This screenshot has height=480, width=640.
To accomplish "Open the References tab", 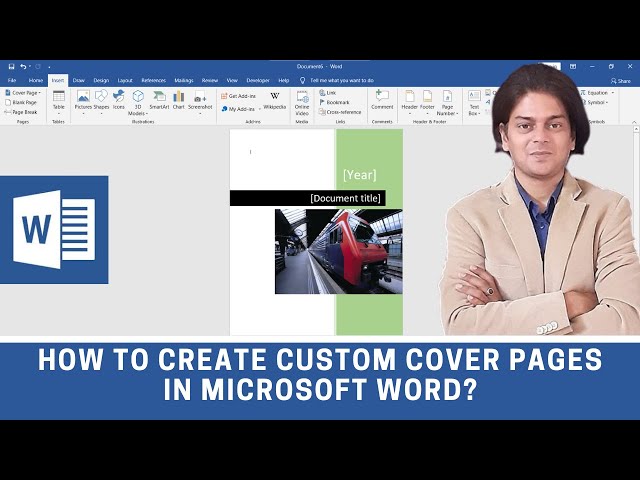I will pos(153,80).
